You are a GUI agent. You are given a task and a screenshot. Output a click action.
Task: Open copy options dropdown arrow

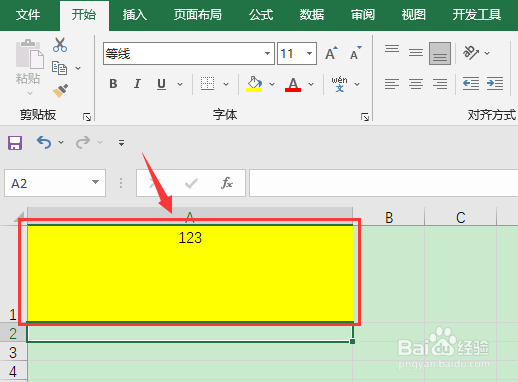pos(78,68)
